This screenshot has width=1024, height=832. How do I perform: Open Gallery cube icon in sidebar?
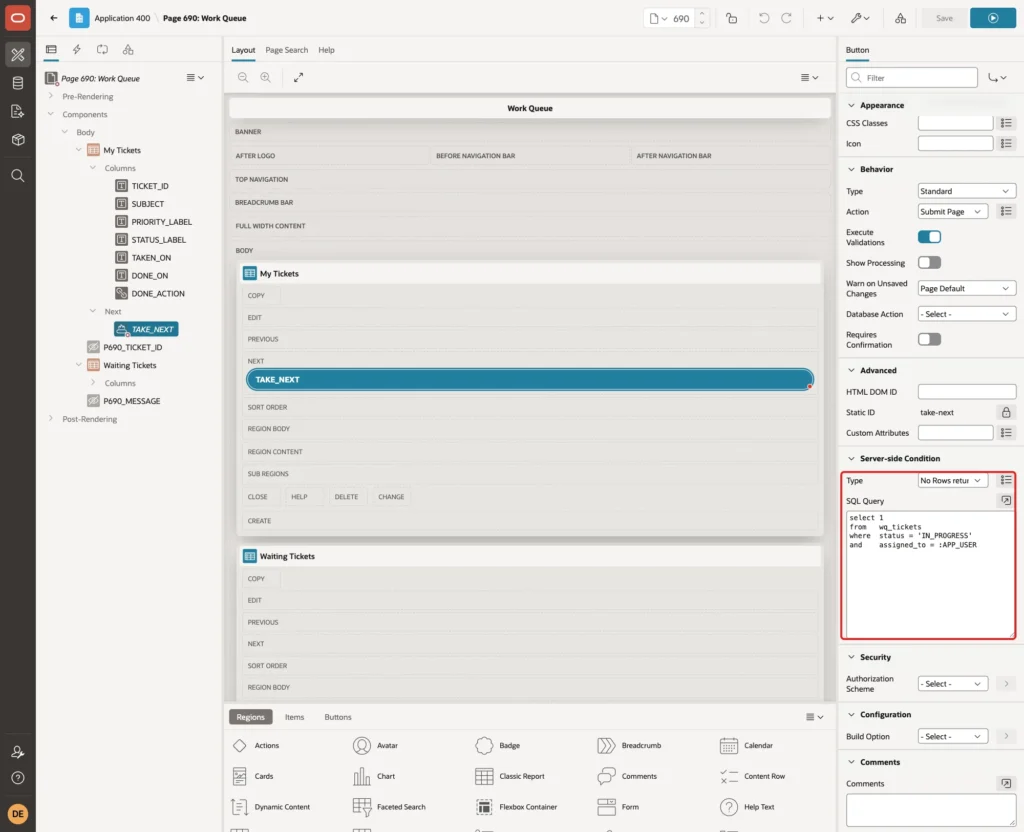click(18, 140)
